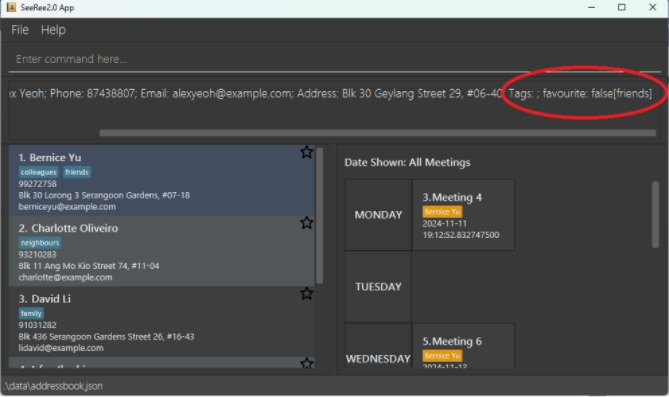The height and width of the screenshot is (397, 669).
Task: Click the contact list vertical scrollbar
Action: point(320,216)
